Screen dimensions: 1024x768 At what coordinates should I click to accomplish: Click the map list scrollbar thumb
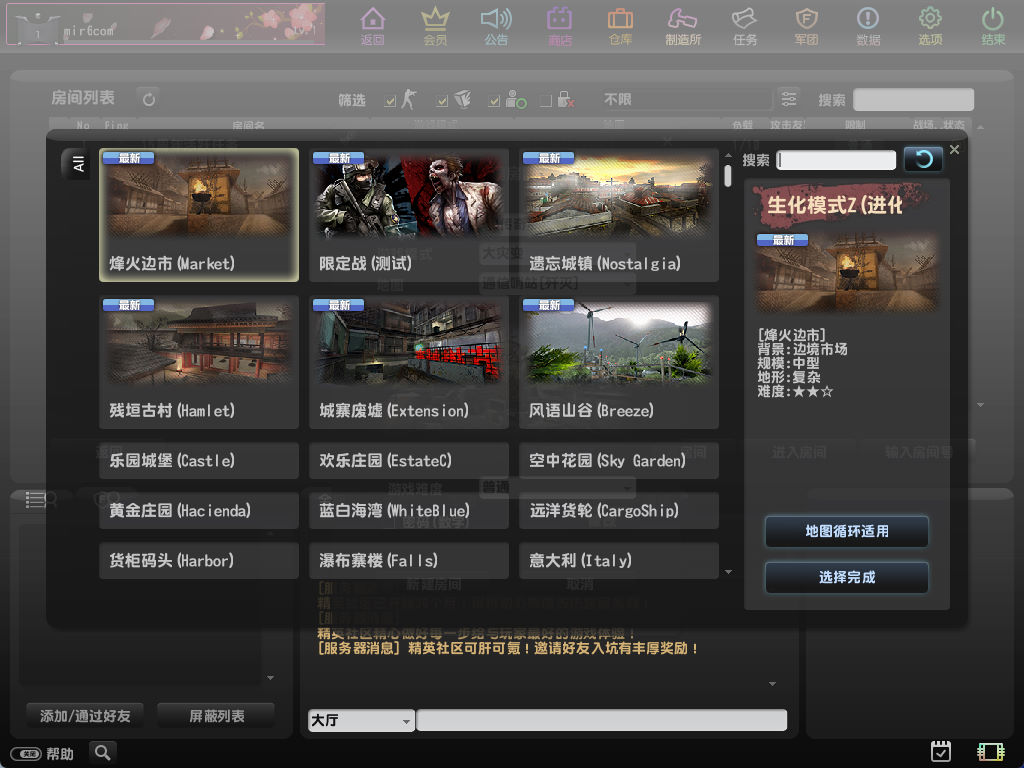point(728,176)
